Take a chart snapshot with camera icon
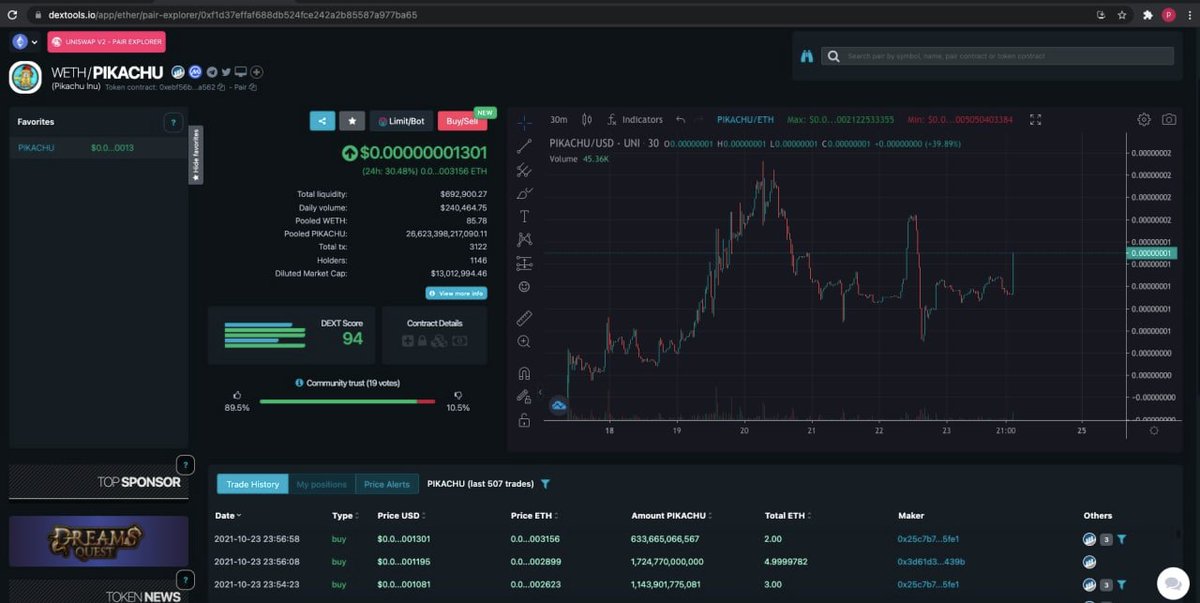 click(x=1169, y=120)
